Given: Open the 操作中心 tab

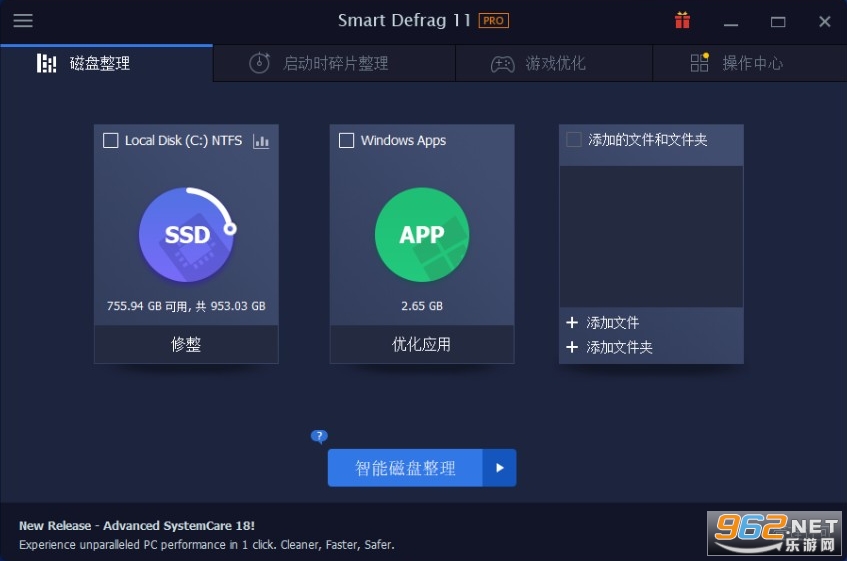Looking at the screenshot, I should 750,63.
